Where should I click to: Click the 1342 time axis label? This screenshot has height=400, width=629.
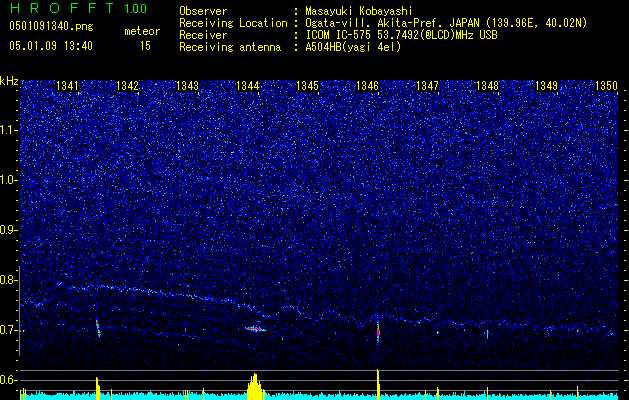pyautogui.click(x=127, y=86)
